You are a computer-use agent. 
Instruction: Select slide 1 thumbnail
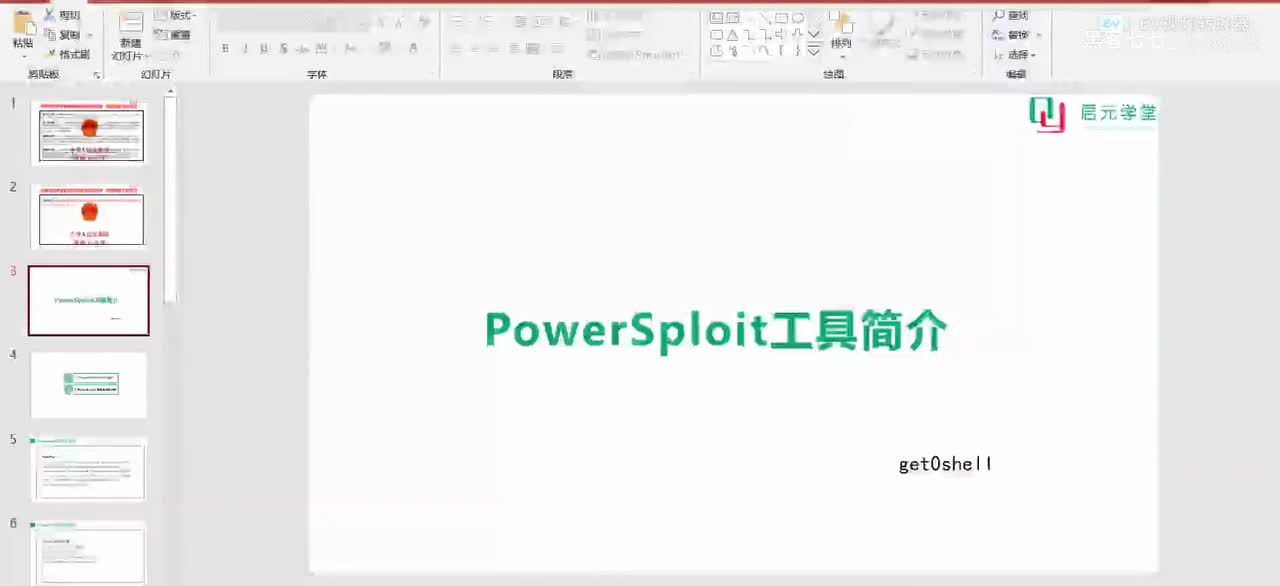(90, 133)
